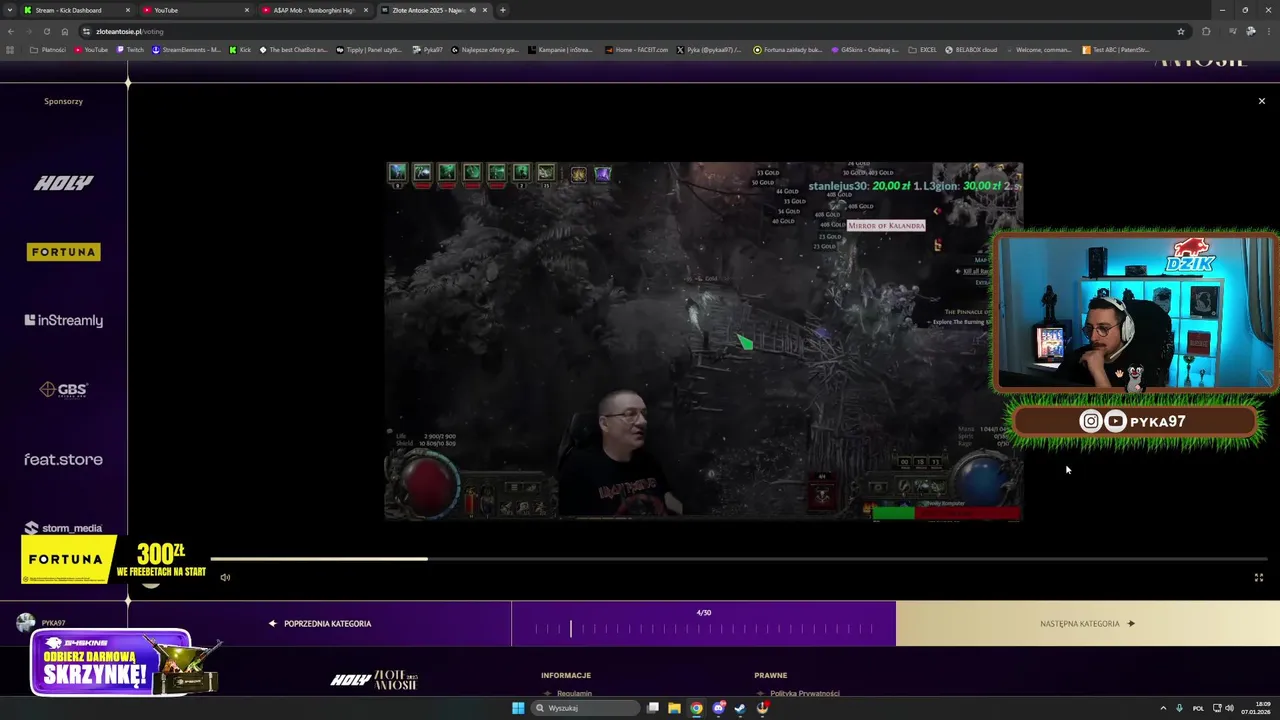Click the browser back arrow
This screenshot has width=1280, height=720.
click(x=11, y=31)
